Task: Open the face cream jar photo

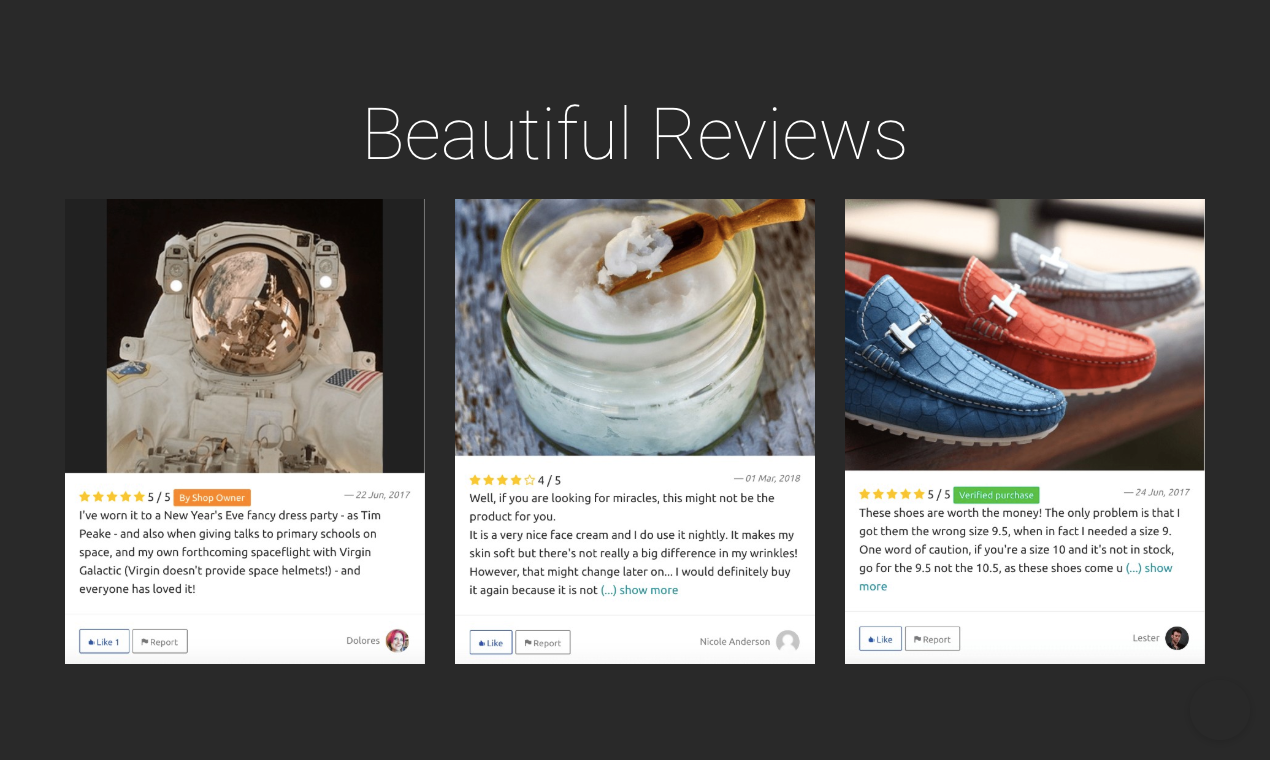Action: pyautogui.click(x=635, y=327)
